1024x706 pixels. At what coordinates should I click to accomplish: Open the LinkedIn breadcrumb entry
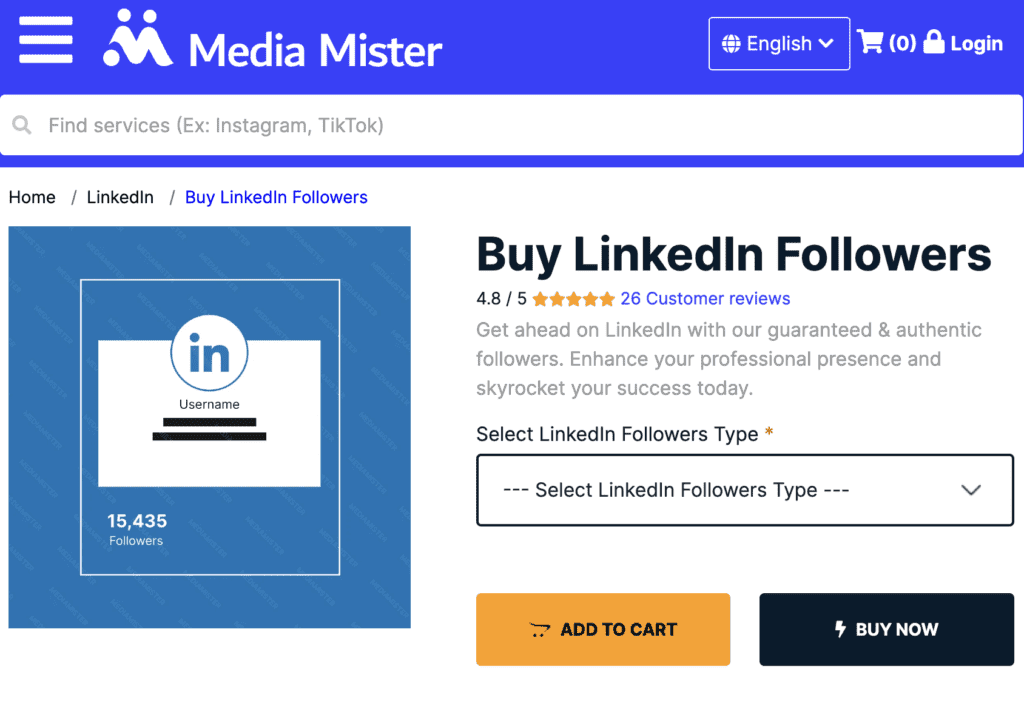(x=120, y=197)
